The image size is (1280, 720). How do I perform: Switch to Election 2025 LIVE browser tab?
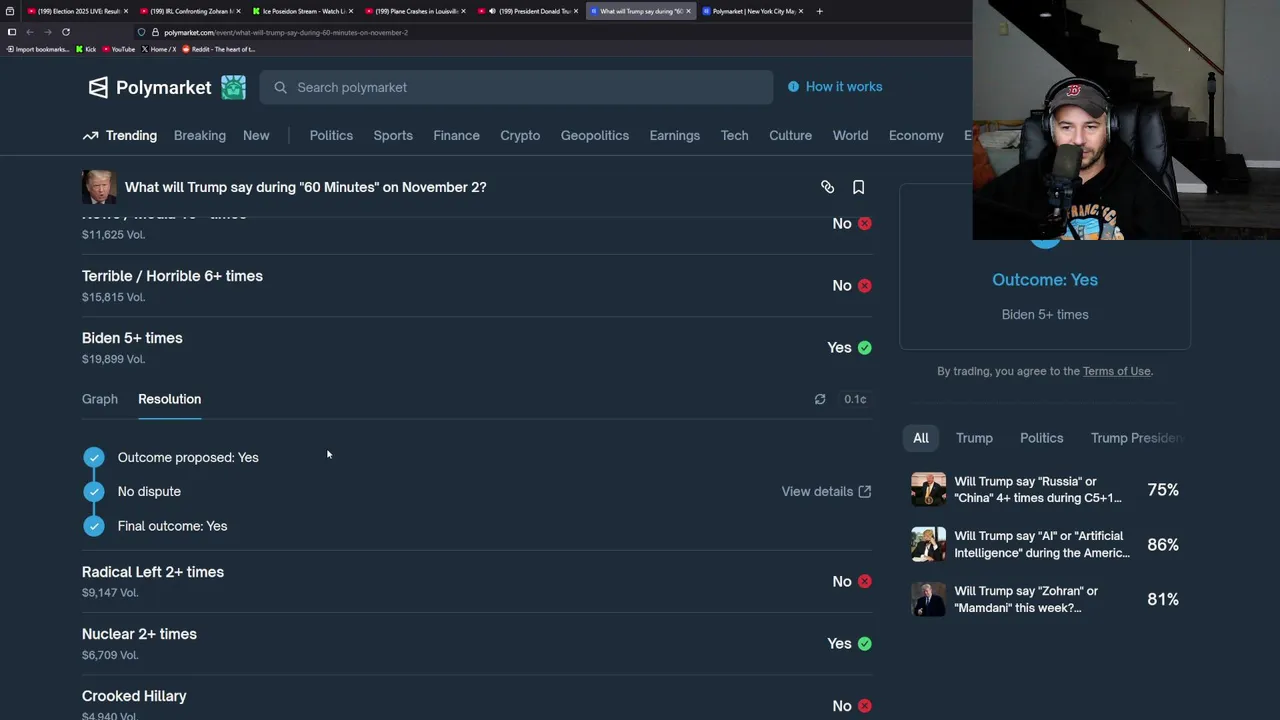click(x=78, y=11)
